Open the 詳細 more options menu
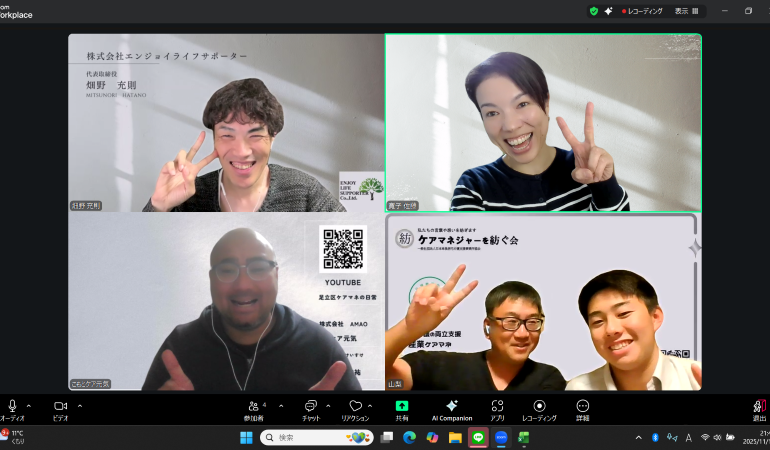Screen dimensions: 770x450 [583, 406]
